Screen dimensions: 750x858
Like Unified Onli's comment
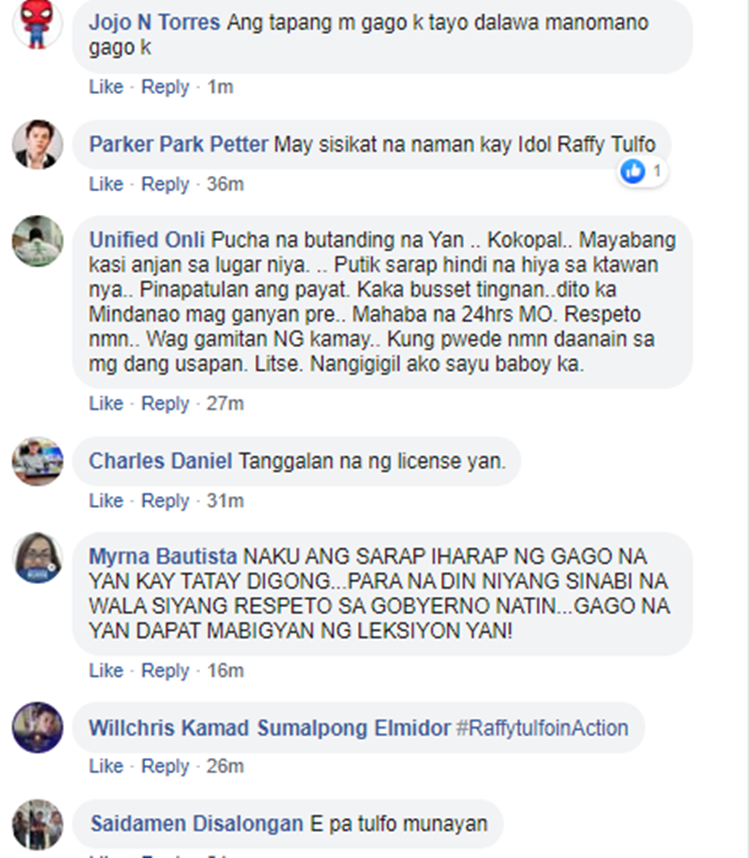click(106, 403)
